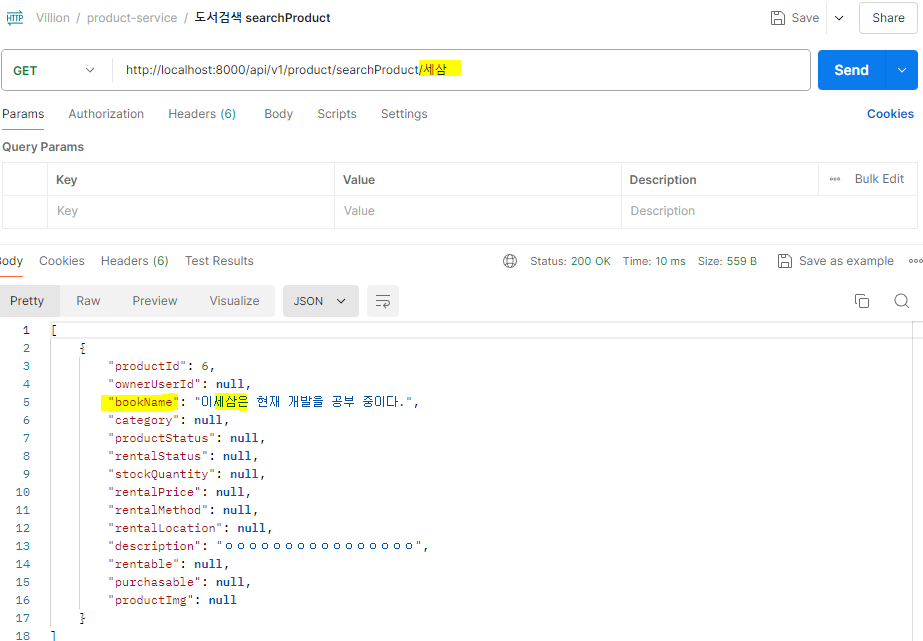Image resolution: width=923 pixels, height=641 pixels.
Task: Open the Cookies link on the right
Action: tap(890, 114)
